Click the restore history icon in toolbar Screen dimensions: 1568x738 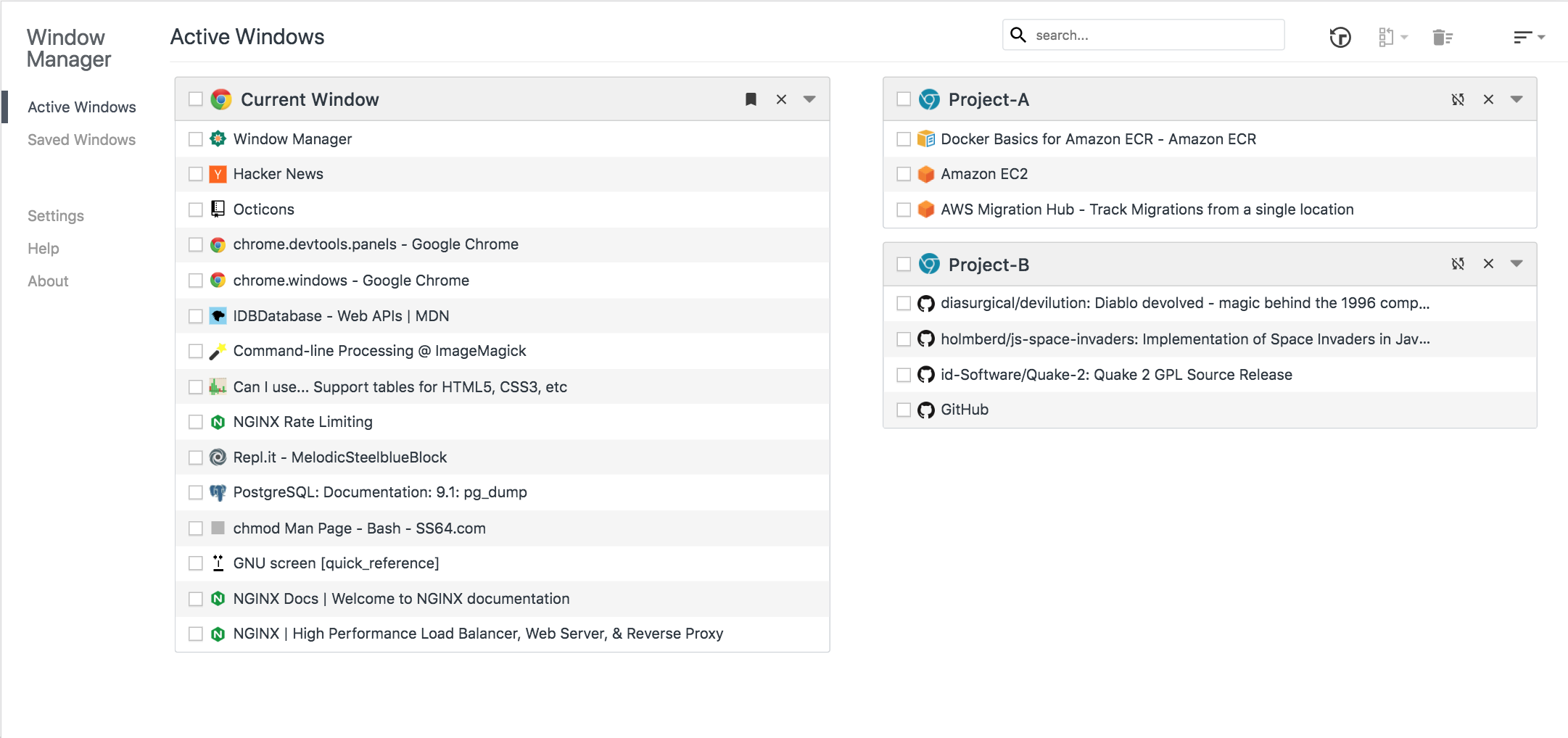(1340, 37)
